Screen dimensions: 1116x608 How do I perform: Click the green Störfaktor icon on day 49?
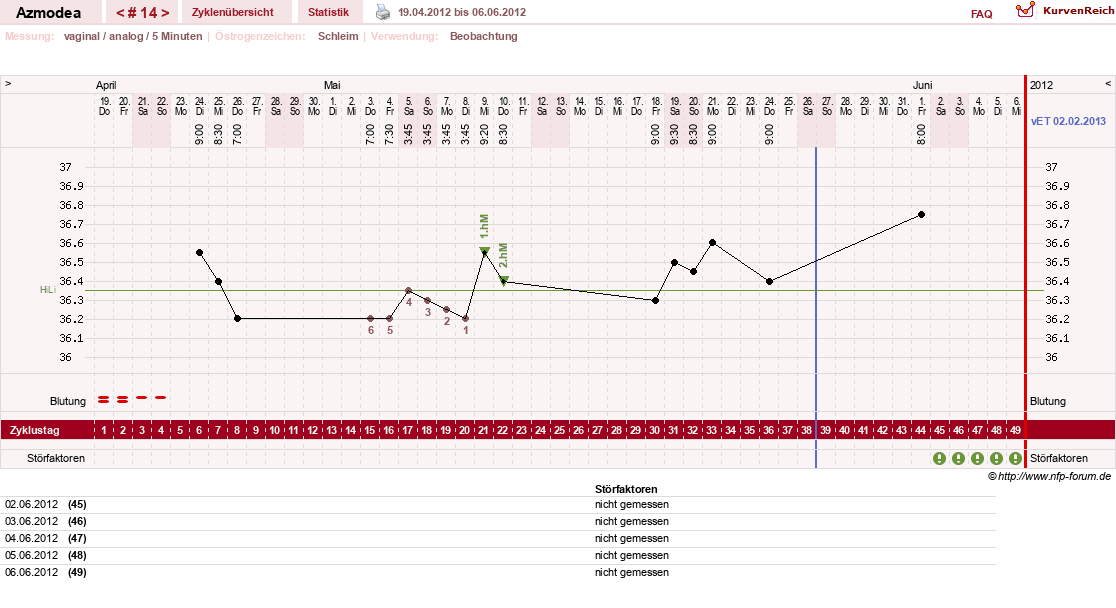tap(1016, 458)
